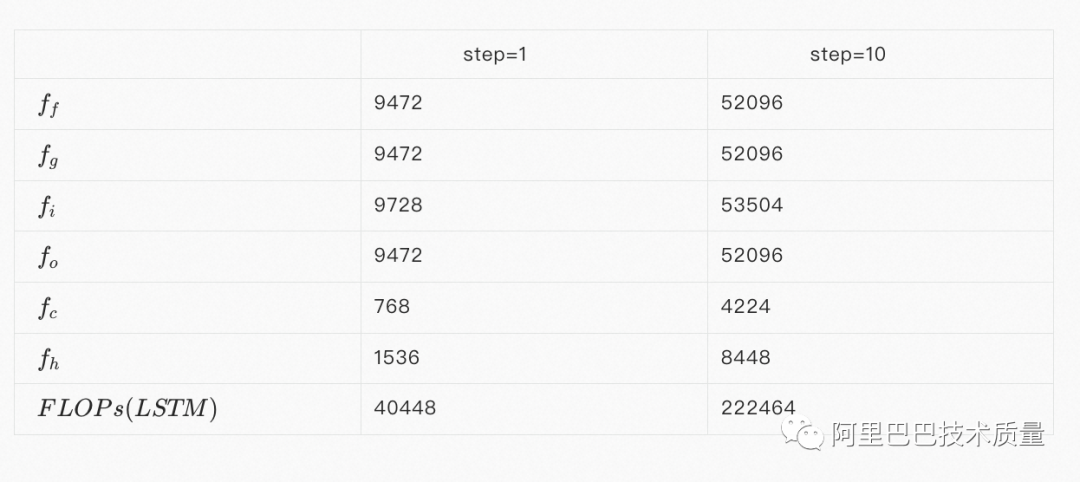Click the f_f row label
This screenshot has width=1080, height=482.
pos(48,105)
